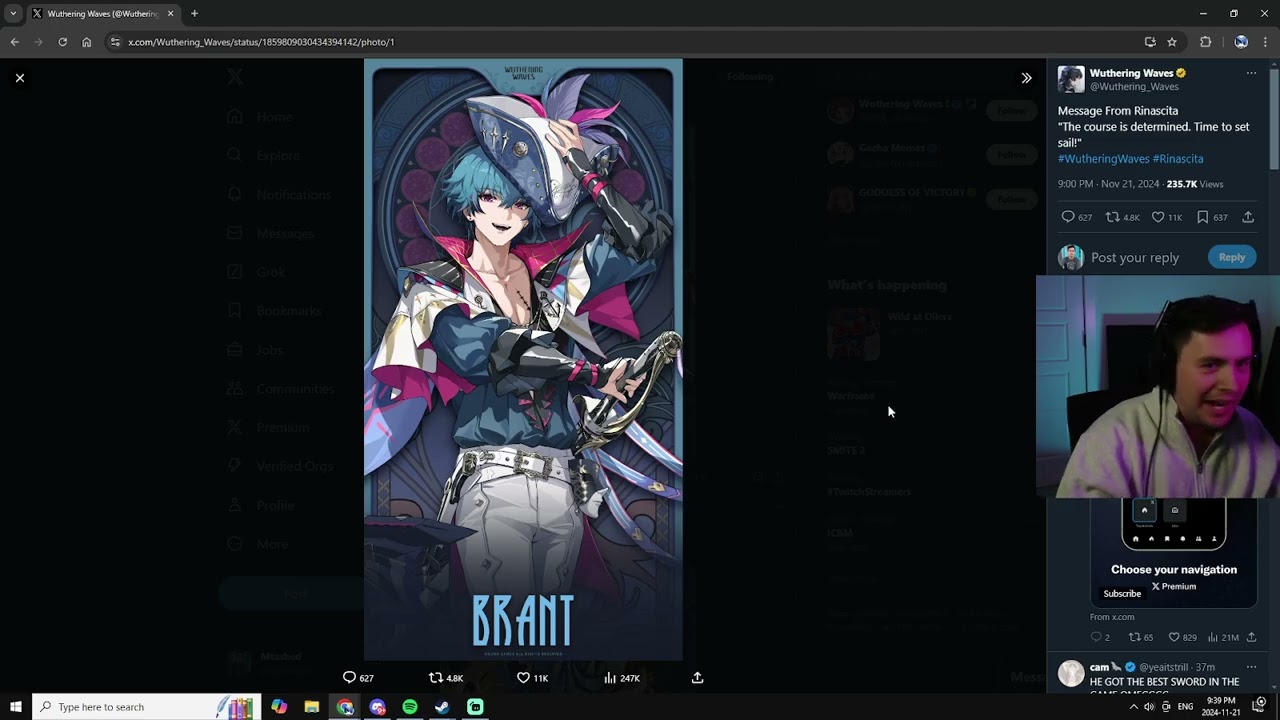Click the blue Reply button
The width and height of the screenshot is (1280, 720).
click(1232, 257)
